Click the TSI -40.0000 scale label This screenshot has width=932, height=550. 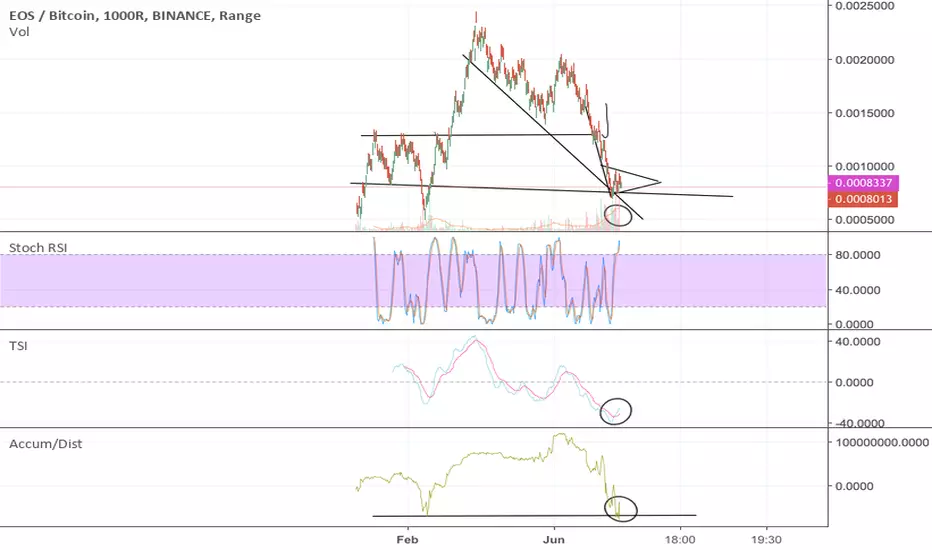click(x=860, y=423)
